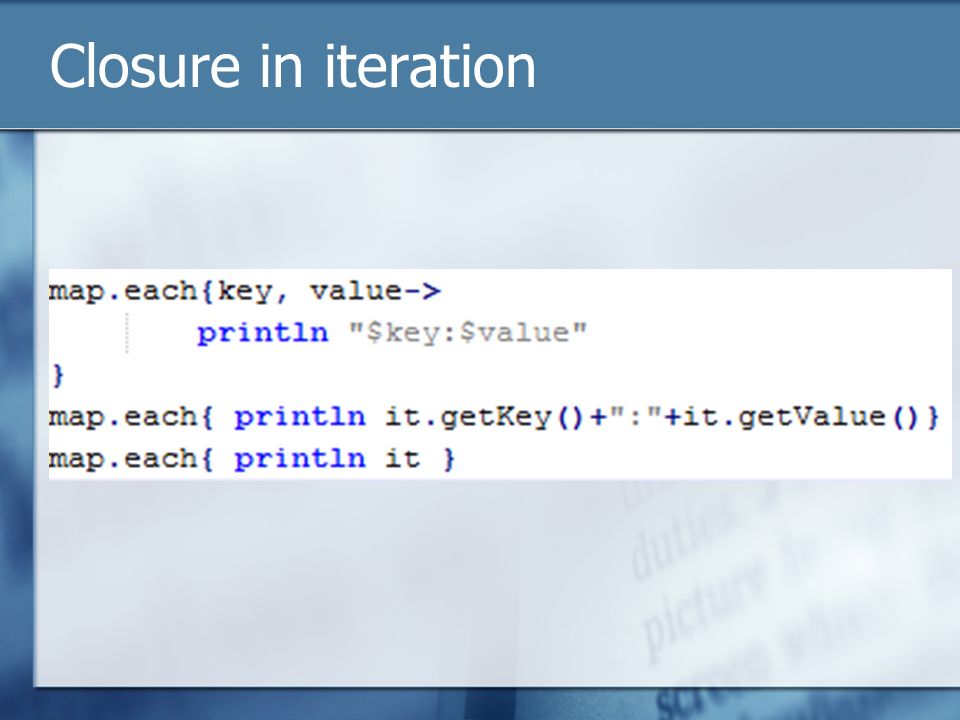
Task: Click the closing brace on its own line
Action: [x=58, y=375]
